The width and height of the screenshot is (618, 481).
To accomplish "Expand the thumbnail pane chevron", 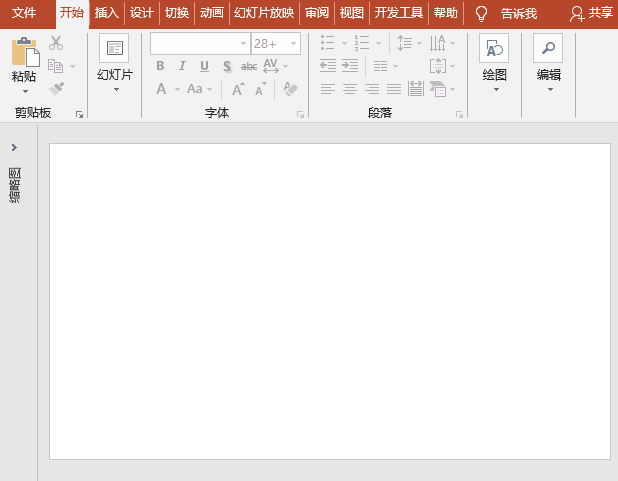I will click(15, 147).
